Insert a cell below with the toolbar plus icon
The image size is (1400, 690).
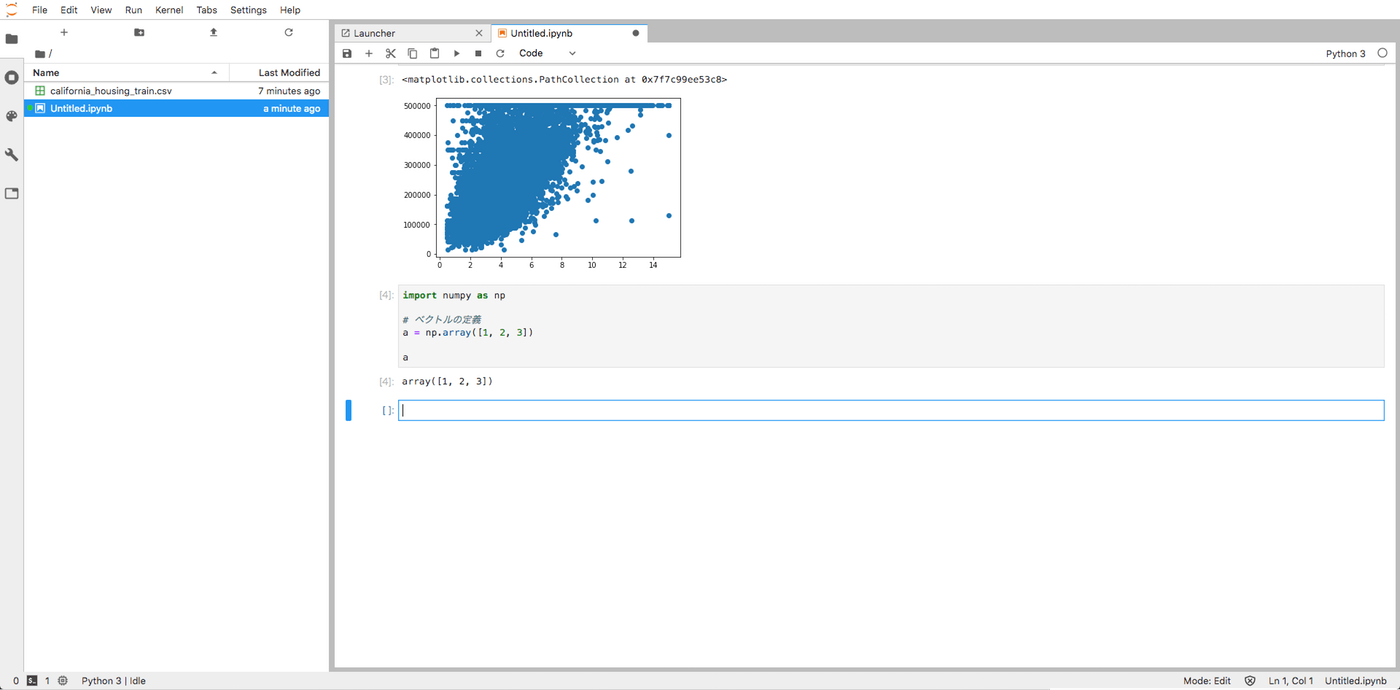coord(369,53)
